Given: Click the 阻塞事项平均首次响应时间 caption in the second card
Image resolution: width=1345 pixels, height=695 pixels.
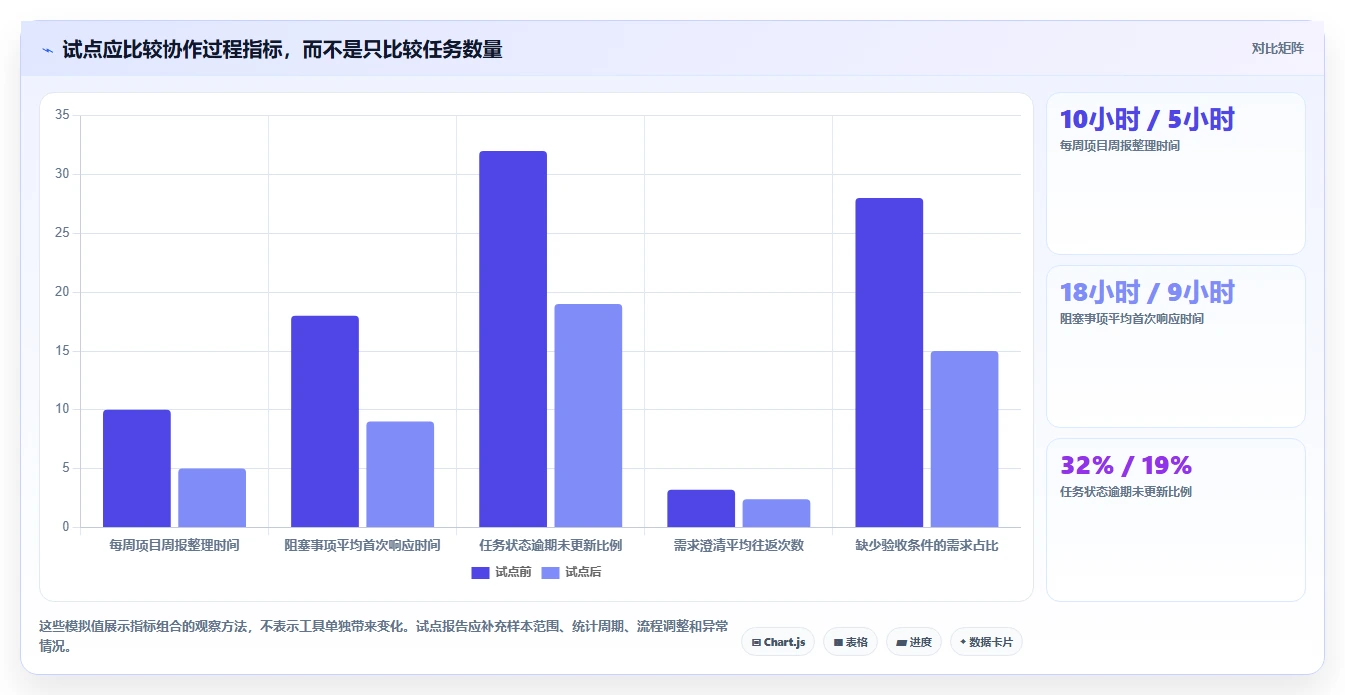Looking at the screenshot, I should [1132, 319].
